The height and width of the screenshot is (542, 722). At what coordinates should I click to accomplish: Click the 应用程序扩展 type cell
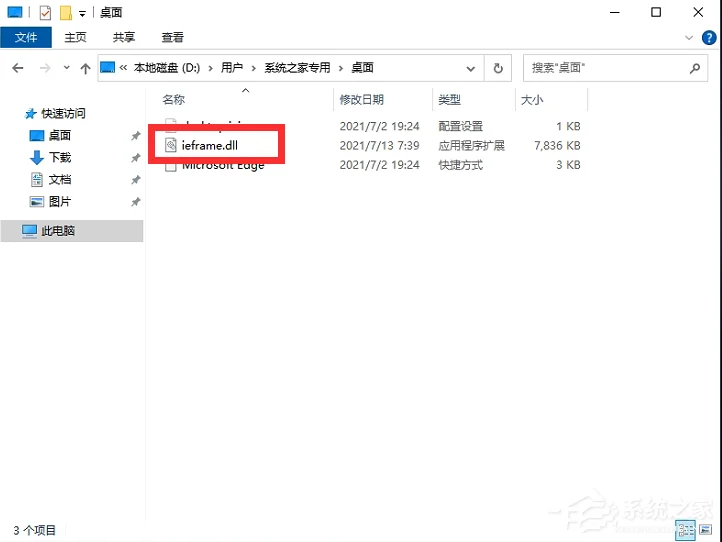[472, 146]
